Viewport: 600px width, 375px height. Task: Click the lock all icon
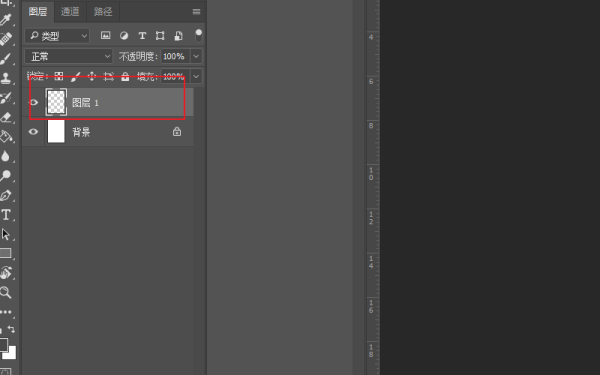125,77
